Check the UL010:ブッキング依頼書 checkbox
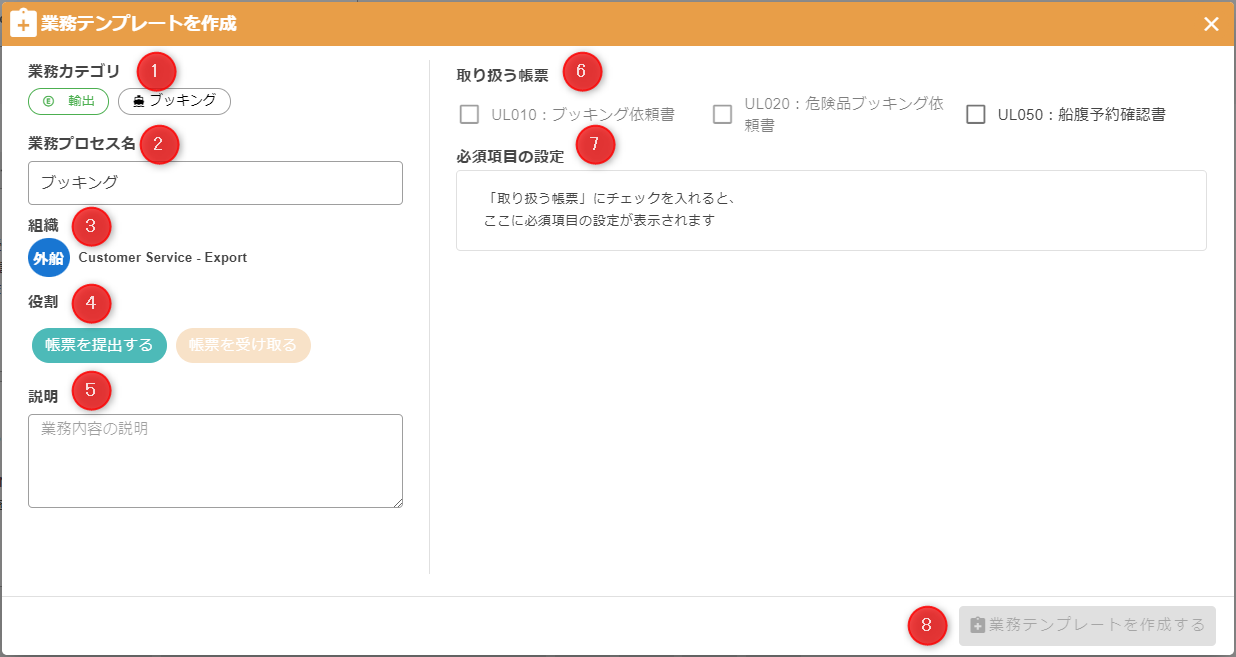Viewport: 1236px width, 657px height. pyautogui.click(x=469, y=114)
